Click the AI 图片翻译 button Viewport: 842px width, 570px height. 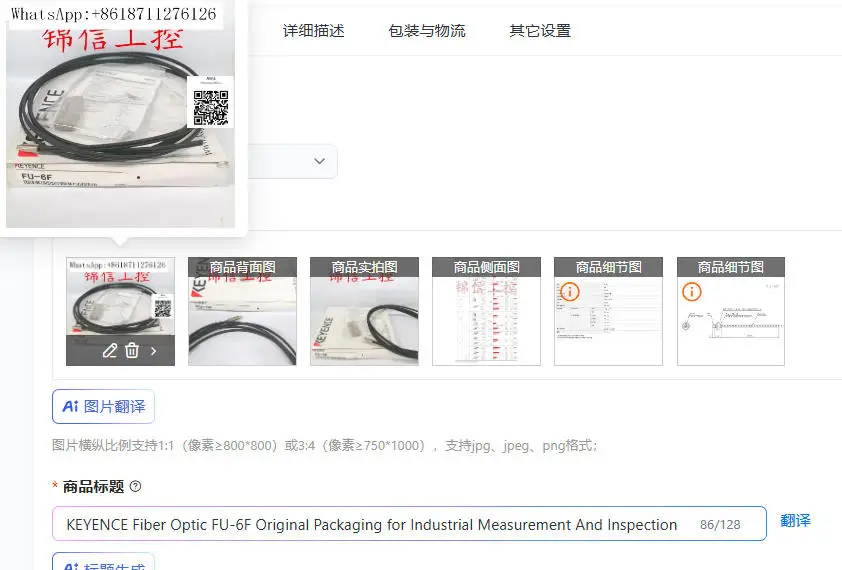click(104, 407)
